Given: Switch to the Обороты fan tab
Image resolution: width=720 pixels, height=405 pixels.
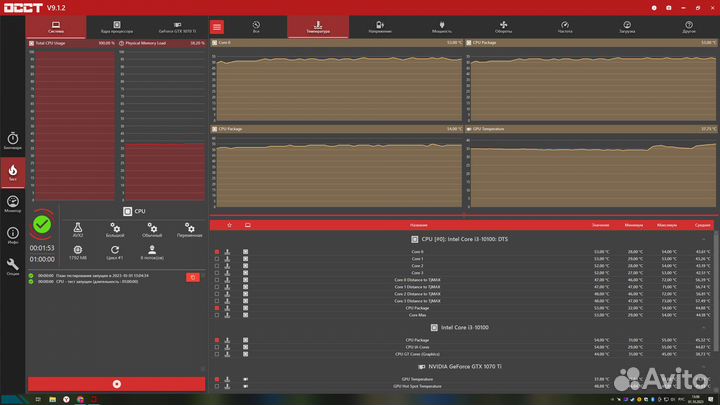Looking at the screenshot, I should point(503,27).
